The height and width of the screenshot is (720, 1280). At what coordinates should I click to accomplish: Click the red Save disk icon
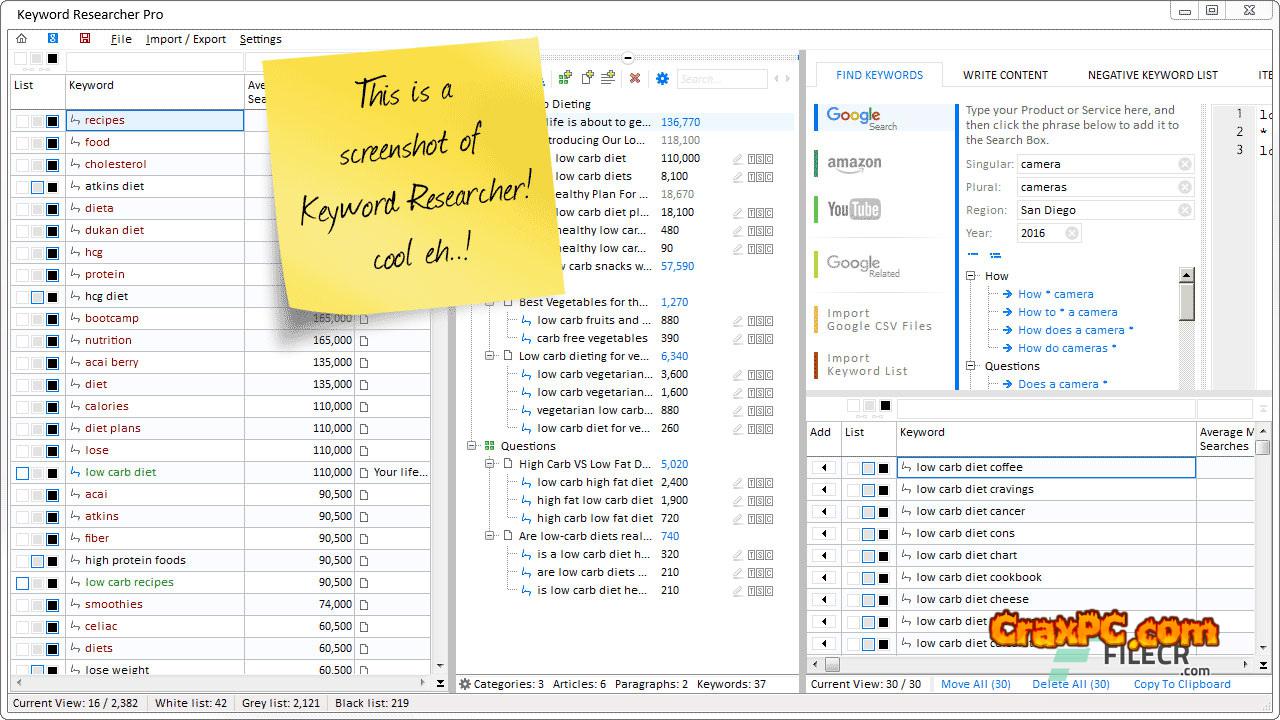point(85,39)
